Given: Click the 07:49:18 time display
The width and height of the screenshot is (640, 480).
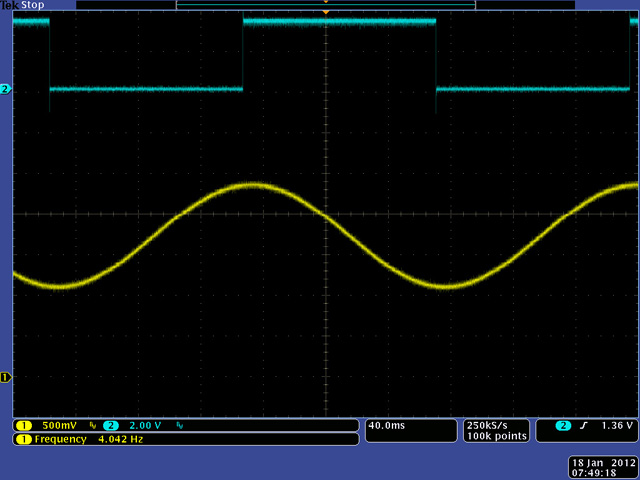Looking at the screenshot, I should pos(594,473).
